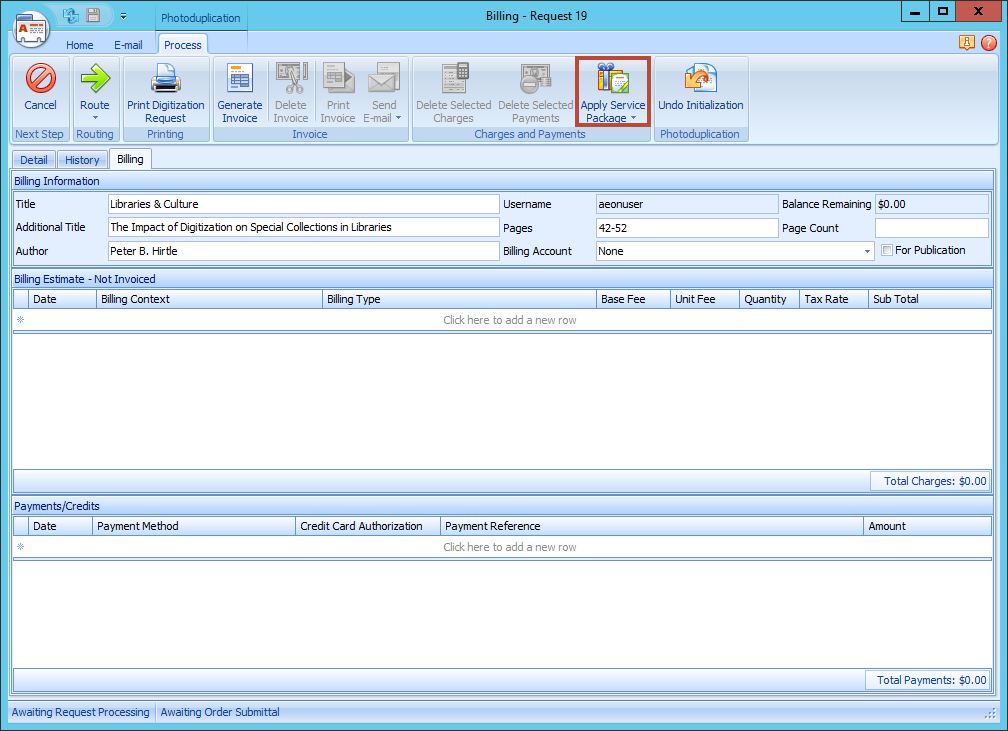1008x731 pixels.
Task: Click the Author text field
Action: click(303, 251)
